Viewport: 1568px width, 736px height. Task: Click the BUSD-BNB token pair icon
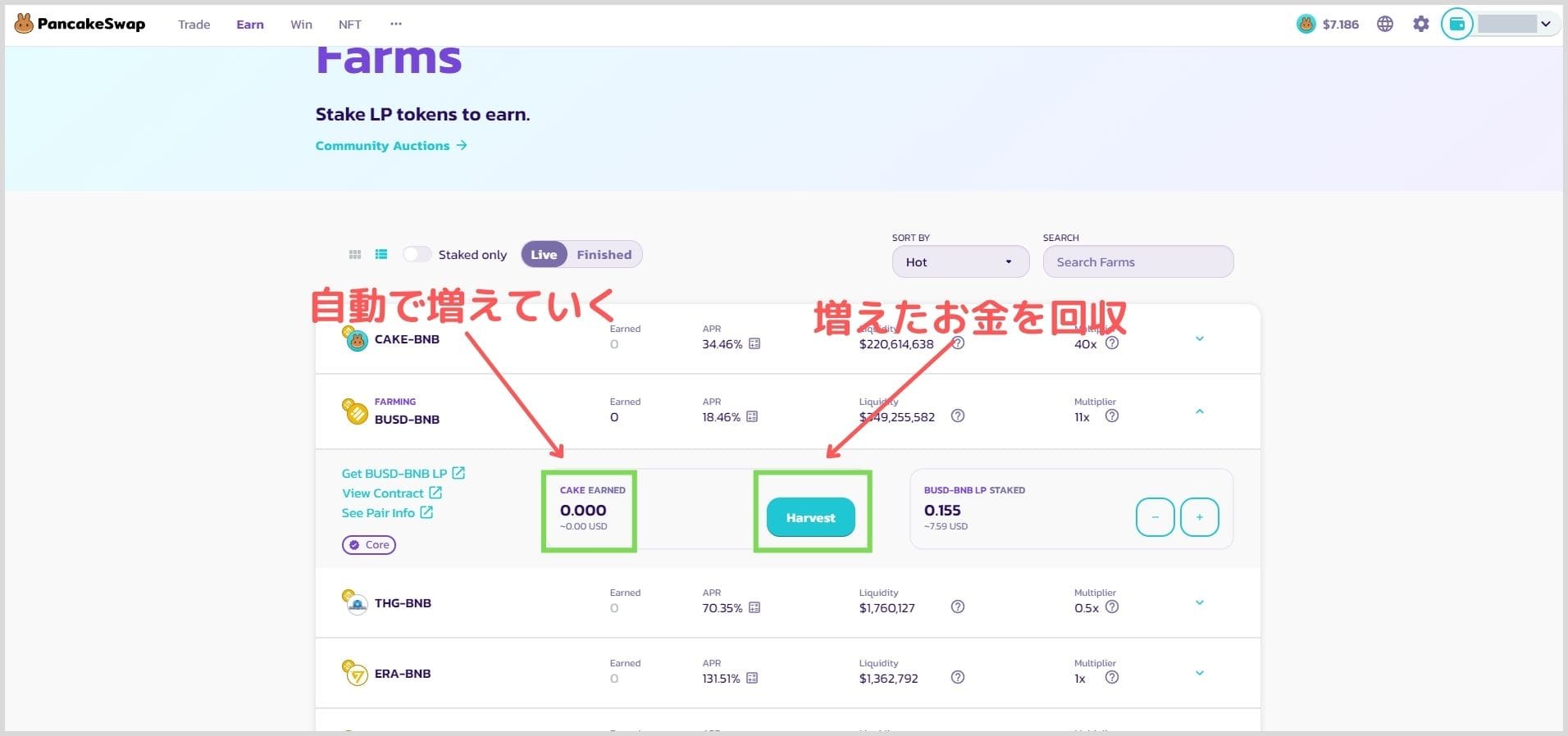(355, 411)
